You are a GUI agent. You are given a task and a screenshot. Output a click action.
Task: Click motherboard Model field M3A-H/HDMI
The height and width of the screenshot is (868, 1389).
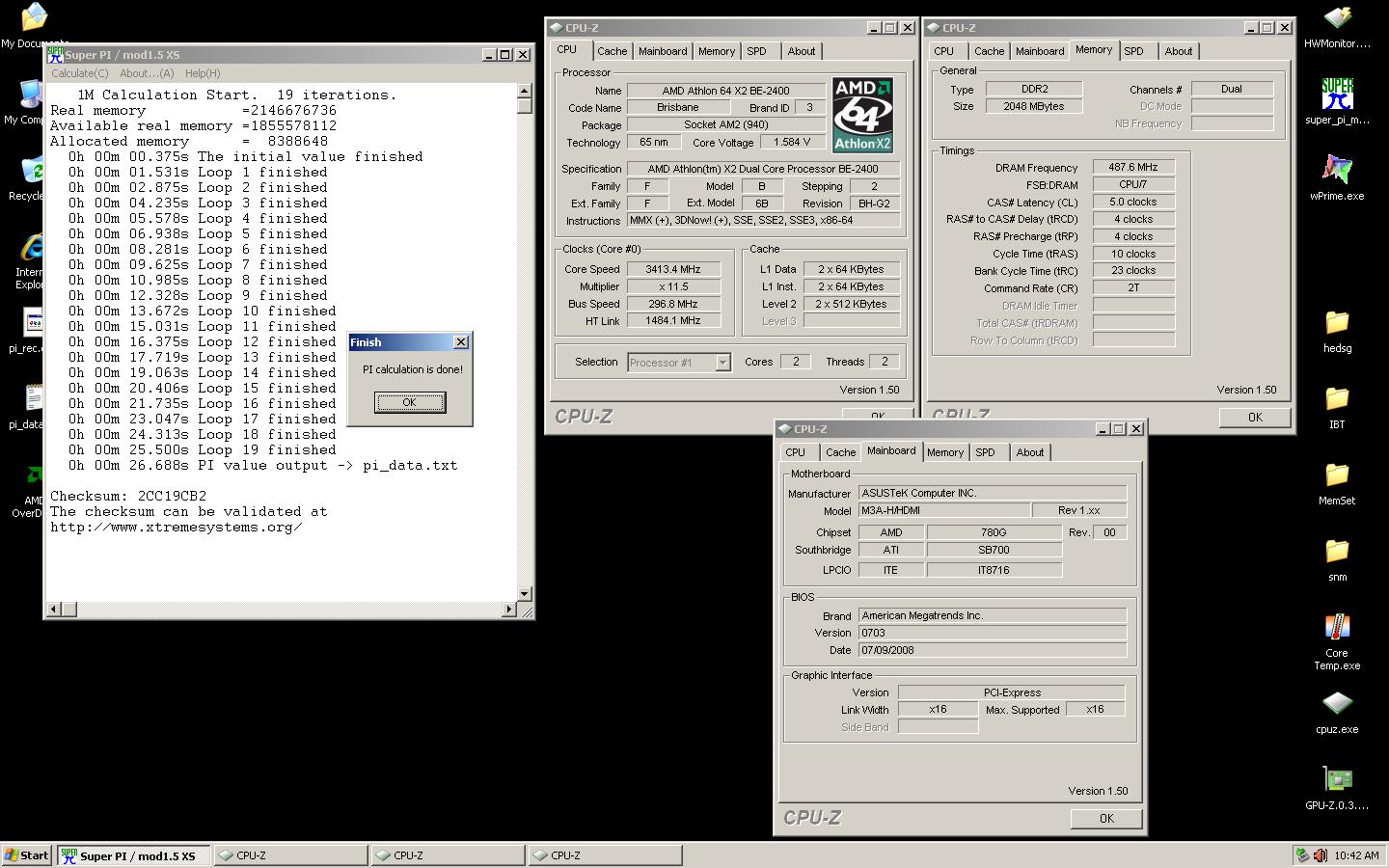click(943, 510)
